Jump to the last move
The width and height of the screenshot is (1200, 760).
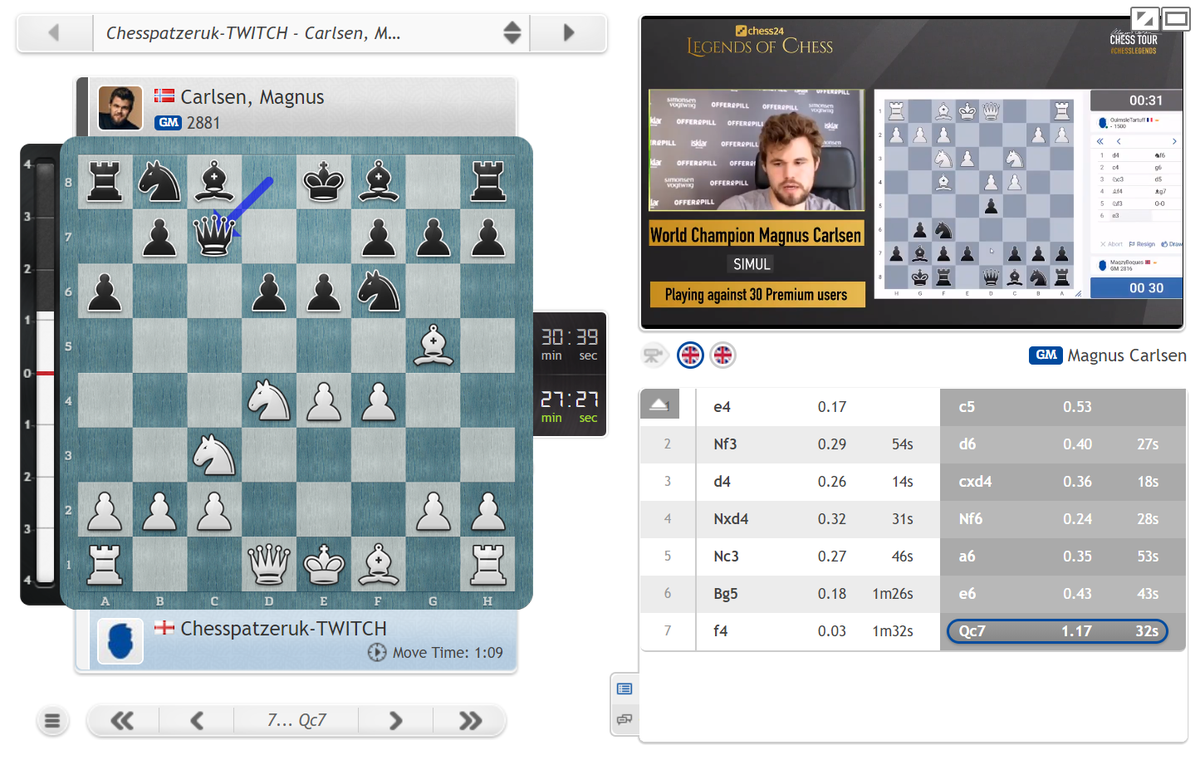pos(470,720)
